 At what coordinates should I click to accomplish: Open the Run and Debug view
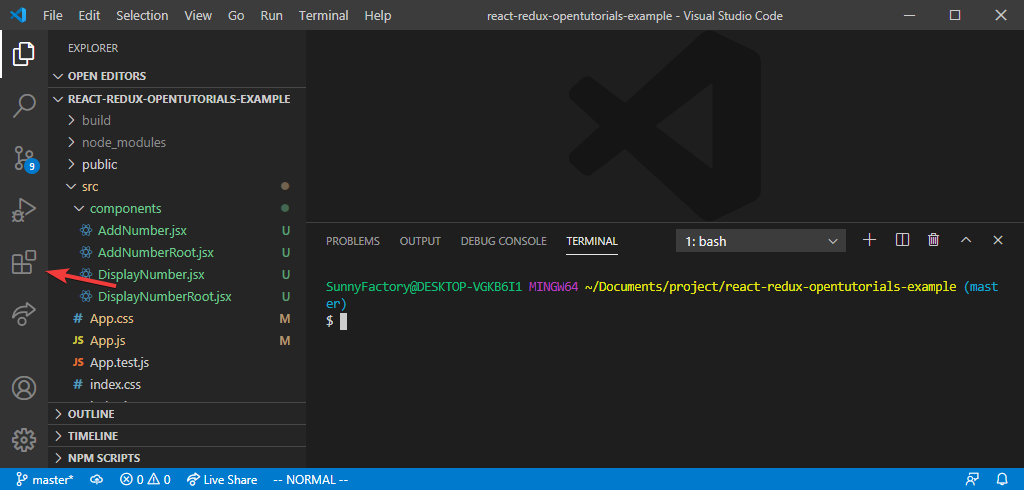click(x=24, y=210)
